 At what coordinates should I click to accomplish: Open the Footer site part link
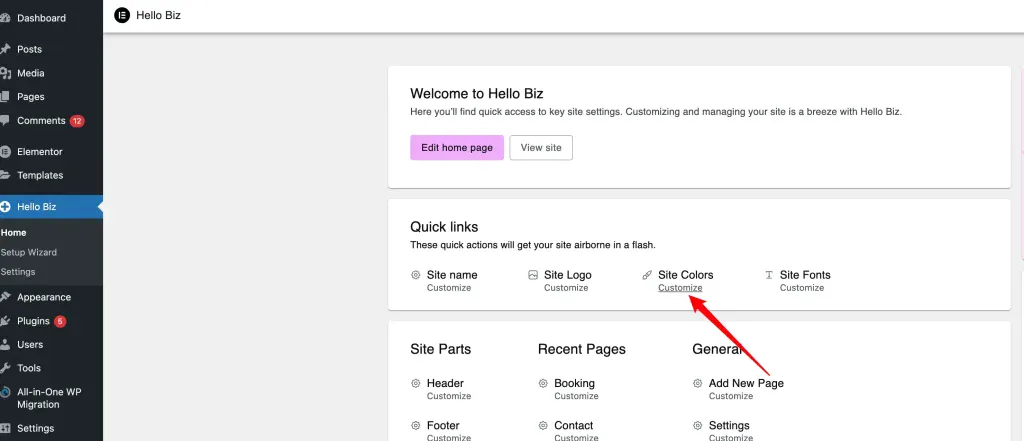tap(443, 425)
